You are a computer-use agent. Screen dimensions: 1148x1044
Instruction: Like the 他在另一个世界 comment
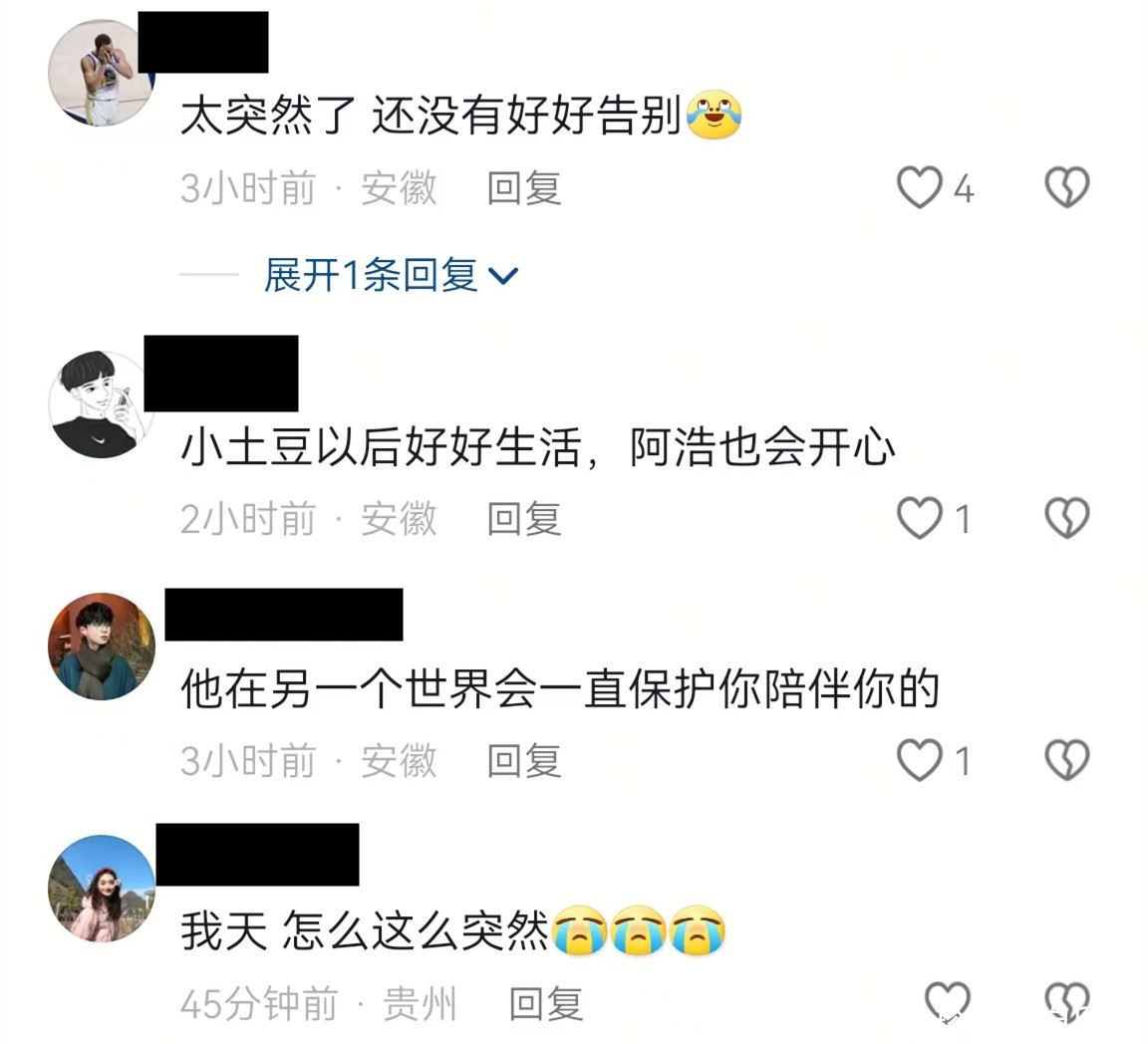coord(920,760)
